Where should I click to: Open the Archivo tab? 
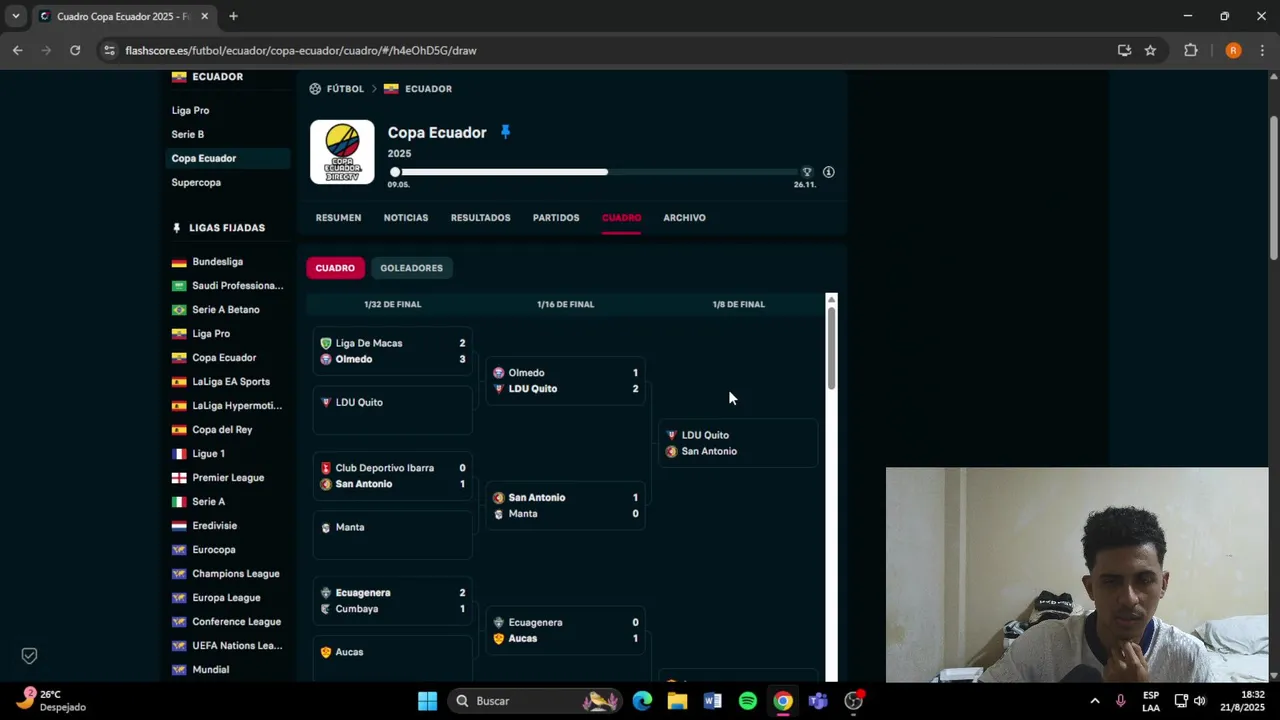click(x=684, y=217)
